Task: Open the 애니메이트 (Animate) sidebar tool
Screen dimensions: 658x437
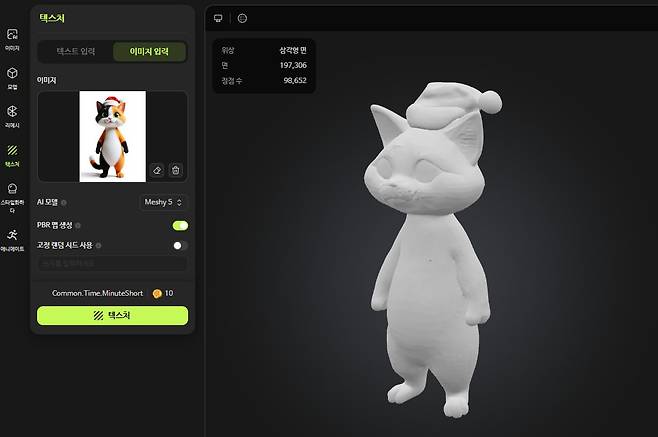Action: [x=12, y=238]
